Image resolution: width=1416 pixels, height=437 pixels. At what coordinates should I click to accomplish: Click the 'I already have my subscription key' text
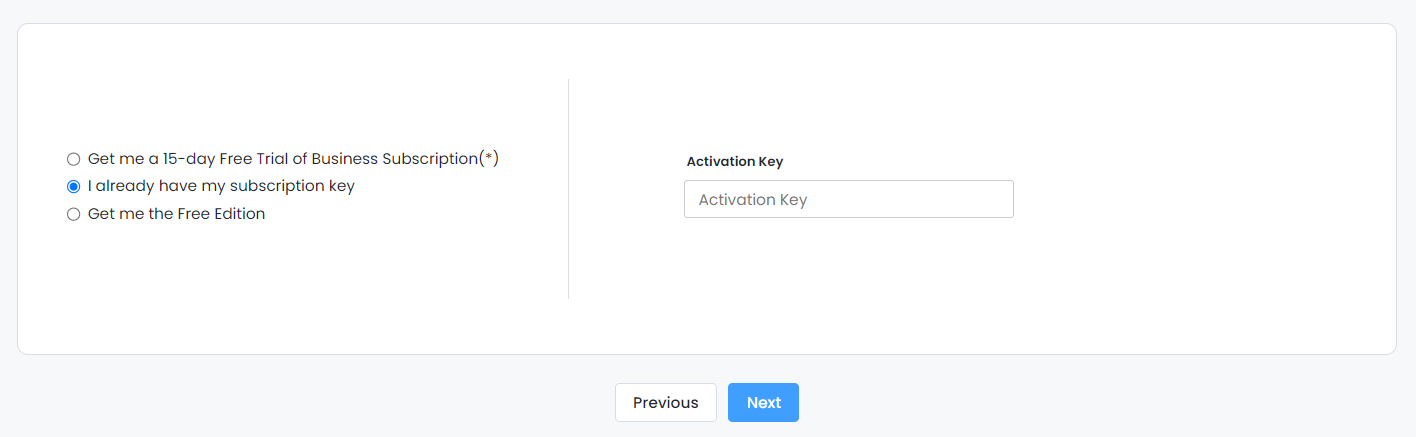221,186
